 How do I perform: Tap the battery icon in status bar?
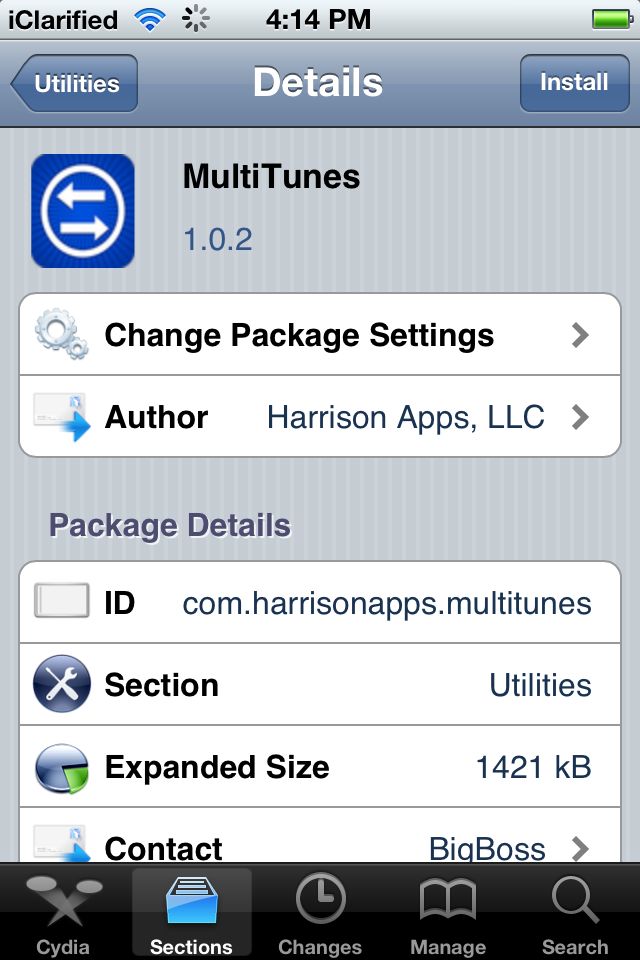tap(612, 20)
